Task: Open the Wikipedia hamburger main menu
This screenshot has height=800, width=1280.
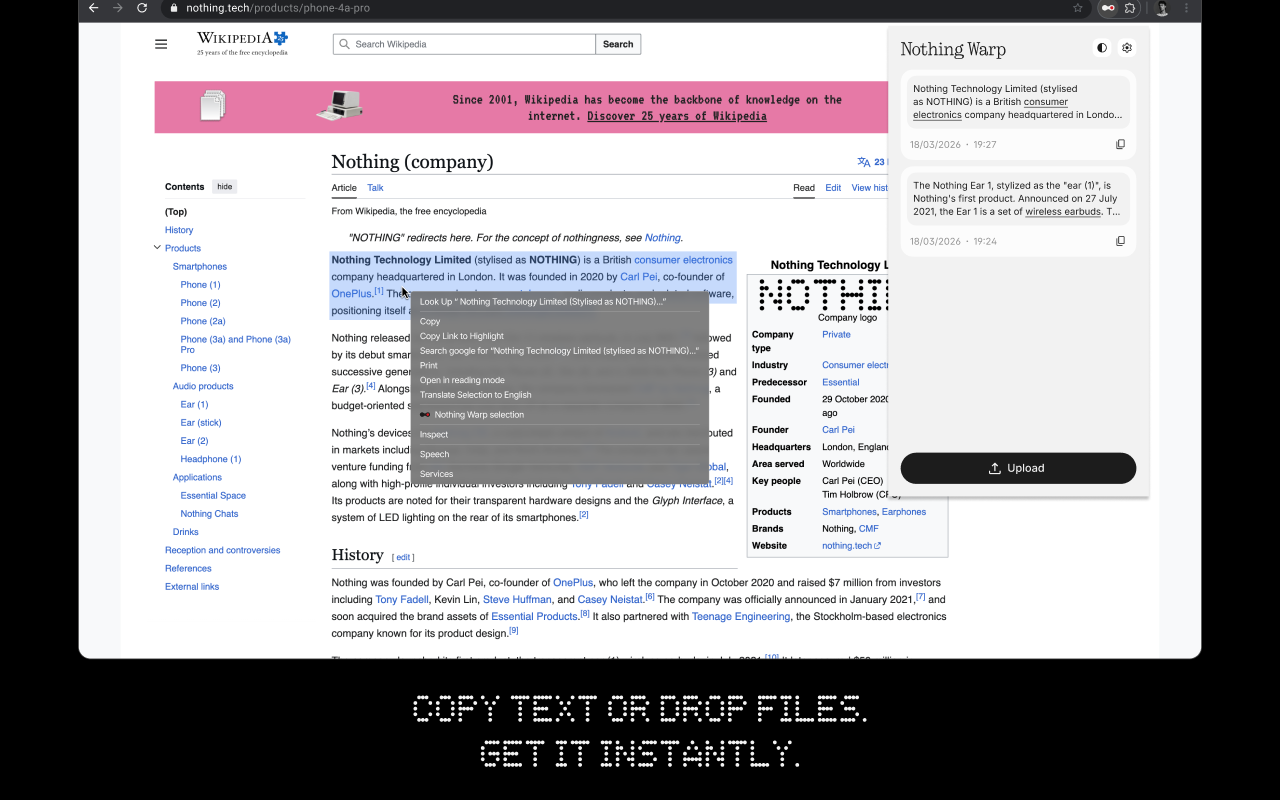Action: tap(161, 44)
